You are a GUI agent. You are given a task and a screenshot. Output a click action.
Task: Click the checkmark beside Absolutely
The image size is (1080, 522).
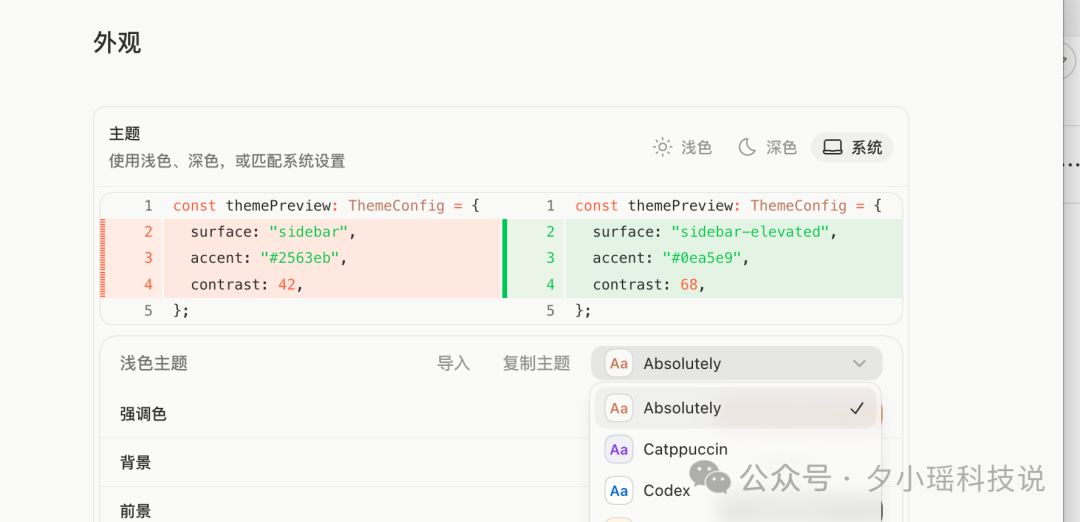pyautogui.click(x=857, y=408)
